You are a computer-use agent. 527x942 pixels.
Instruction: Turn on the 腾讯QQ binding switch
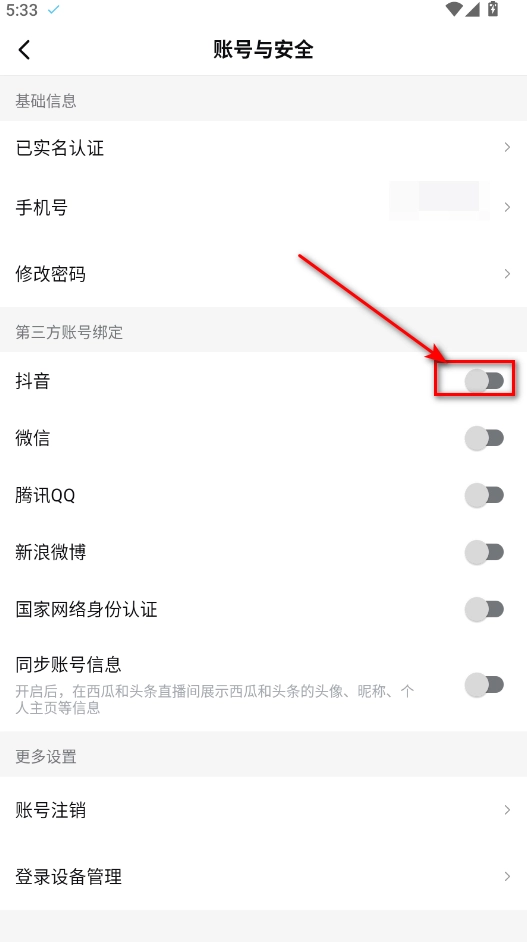click(484, 495)
